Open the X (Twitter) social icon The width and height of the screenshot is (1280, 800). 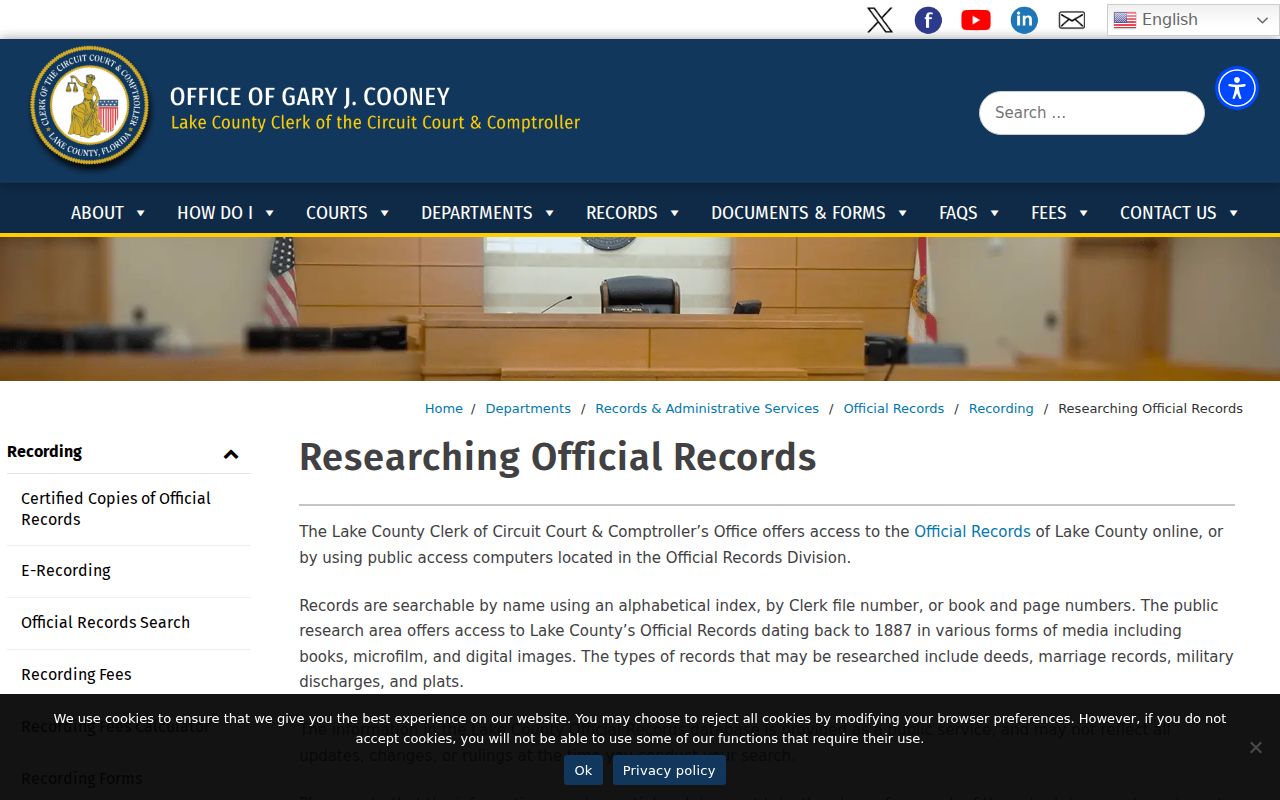(880, 20)
